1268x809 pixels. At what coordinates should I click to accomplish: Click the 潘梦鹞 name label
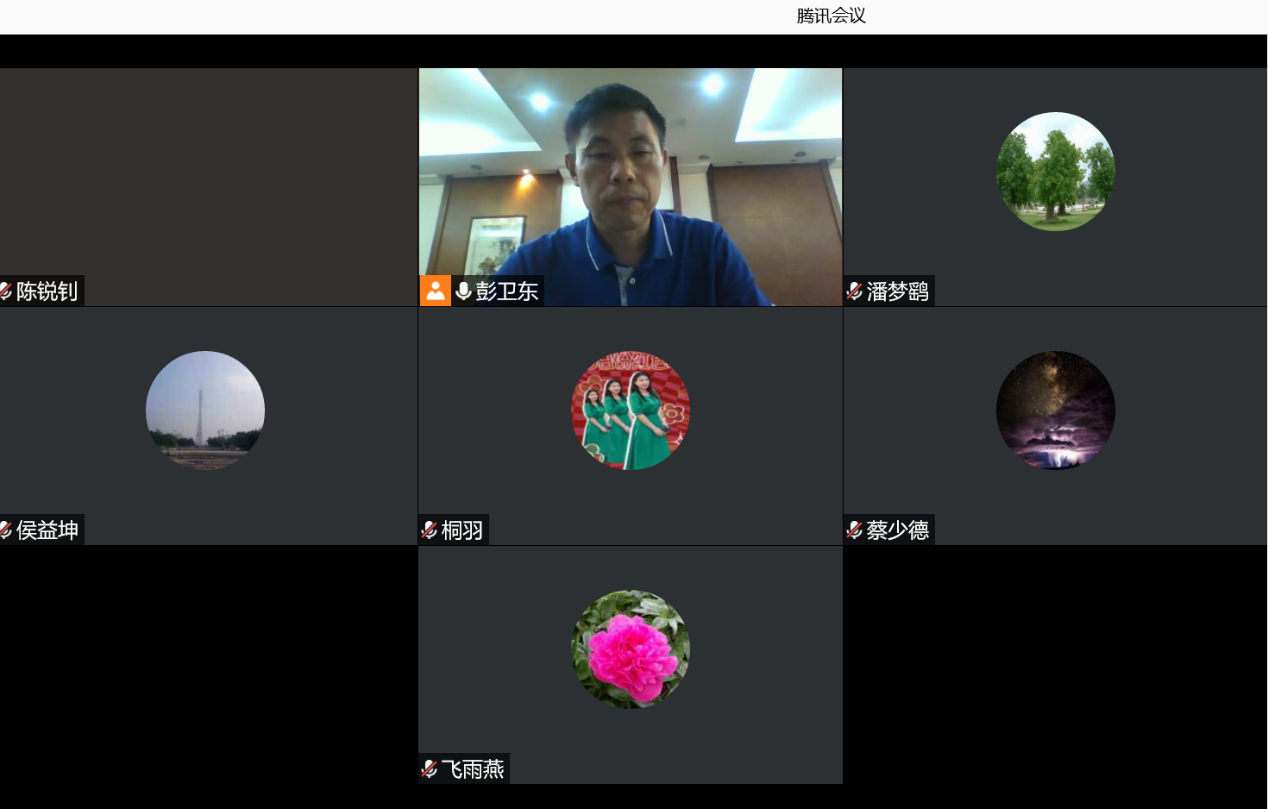pos(897,291)
